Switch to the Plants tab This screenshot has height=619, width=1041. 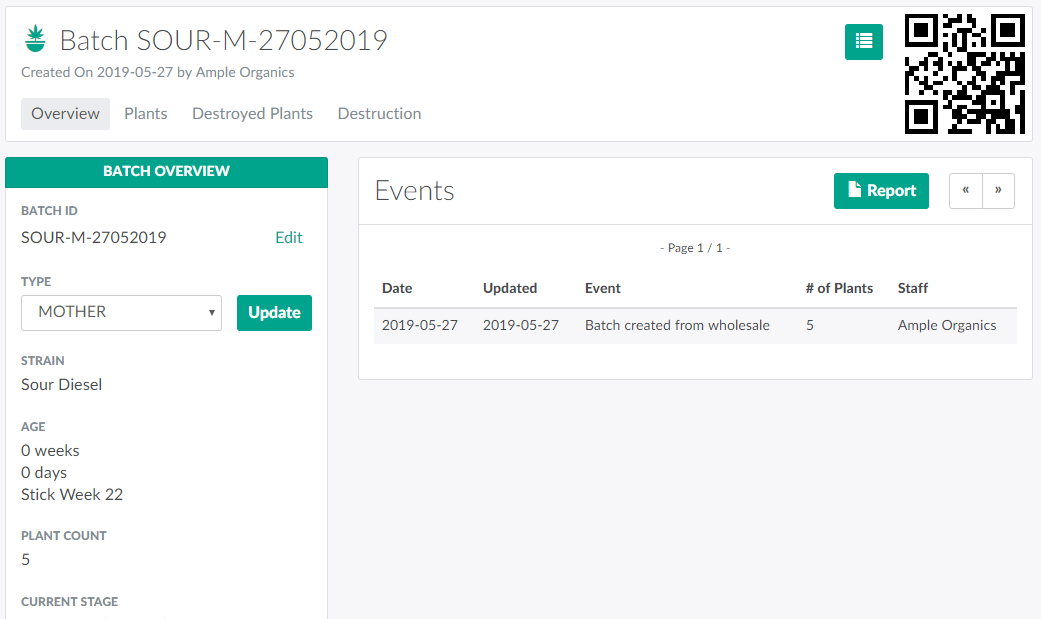coord(145,114)
